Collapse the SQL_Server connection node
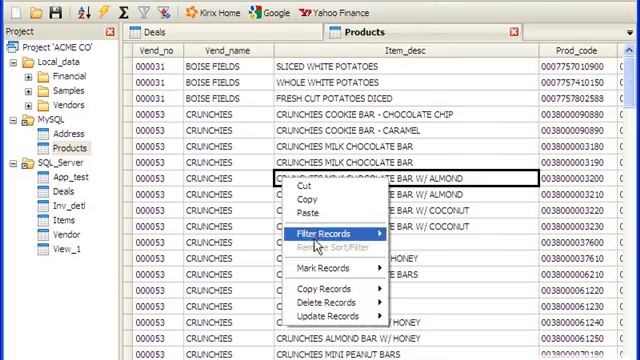 coord(13,163)
